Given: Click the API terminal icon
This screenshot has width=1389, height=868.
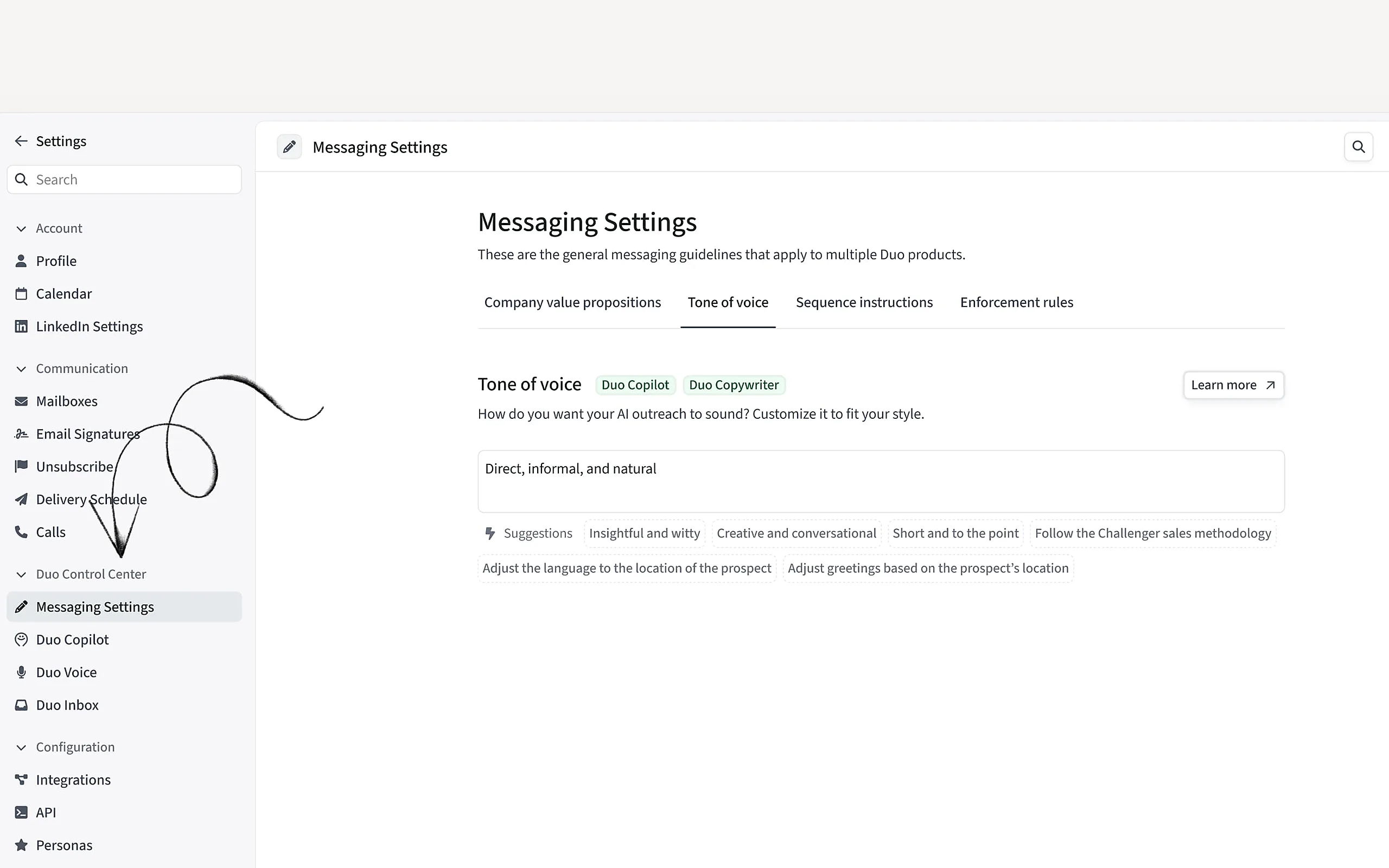Looking at the screenshot, I should pyautogui.click(x=21, y=812).
